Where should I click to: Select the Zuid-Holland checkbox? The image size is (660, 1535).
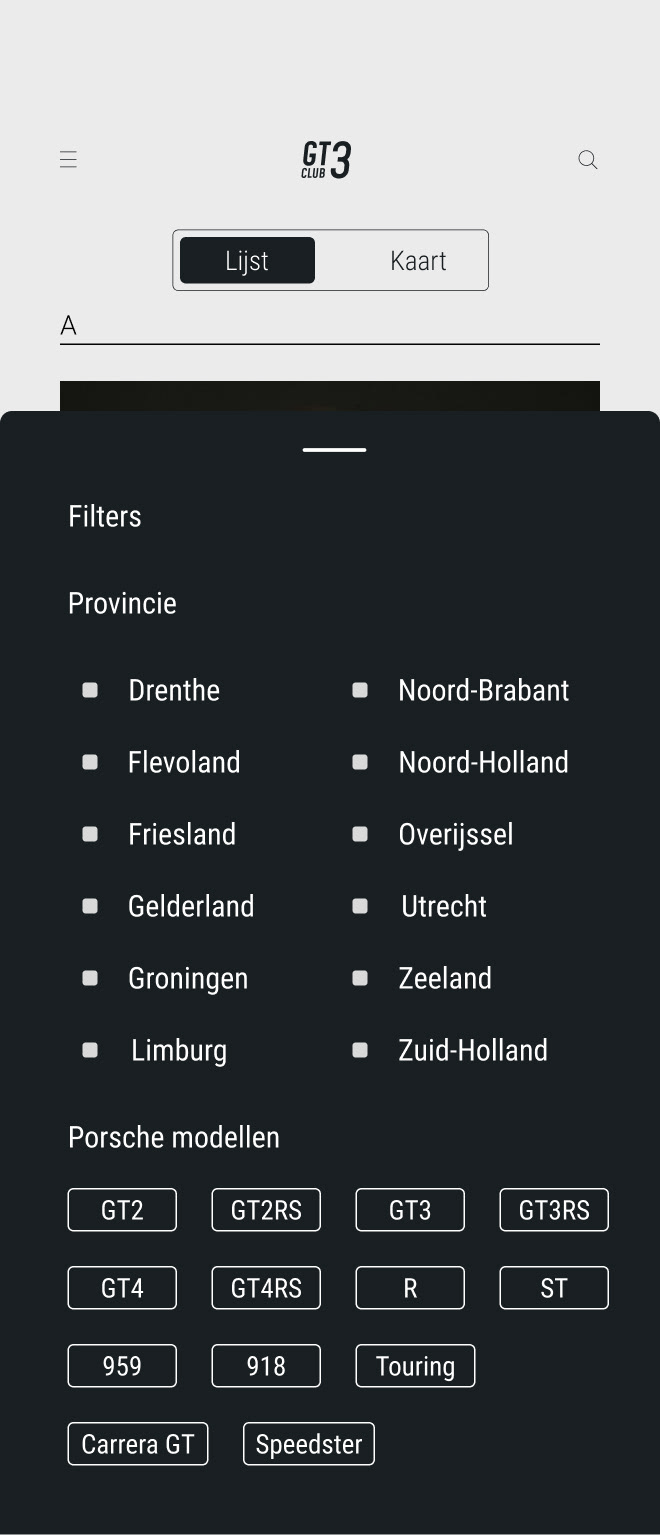tap(360, 1050)
